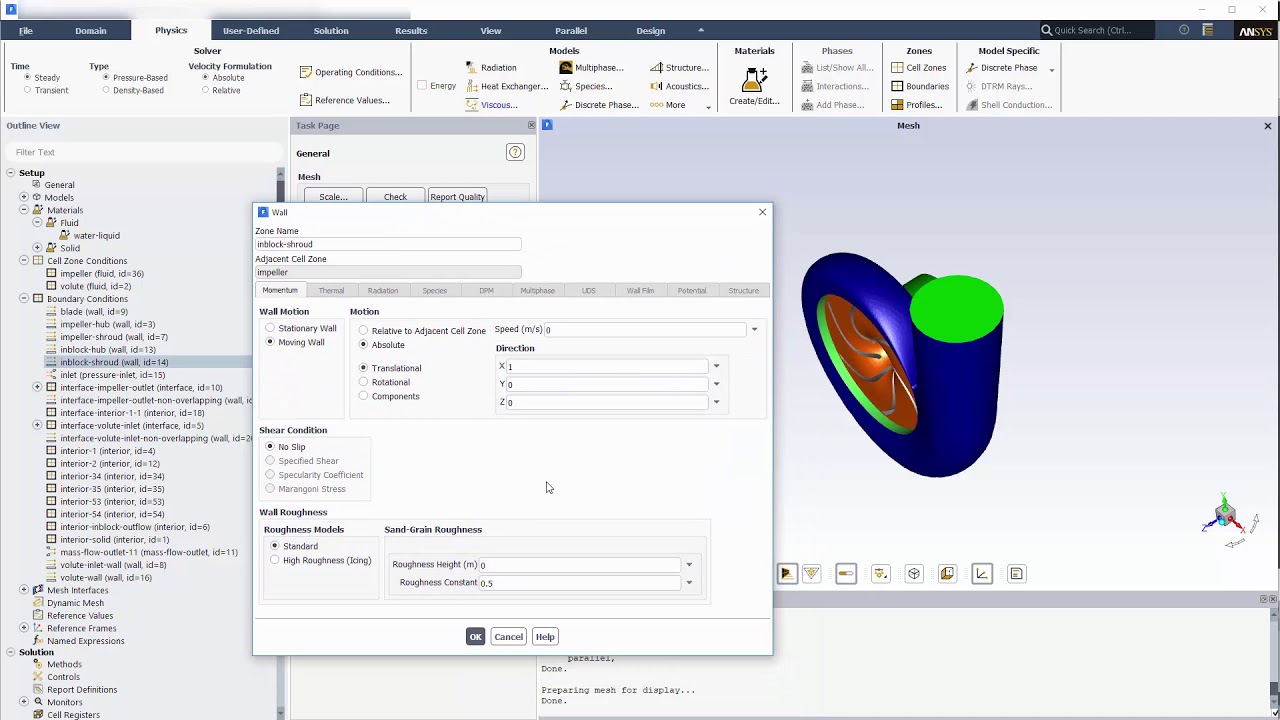Cancel the Wall dialog
1280x720 pixels.
(x=508, y=637)
